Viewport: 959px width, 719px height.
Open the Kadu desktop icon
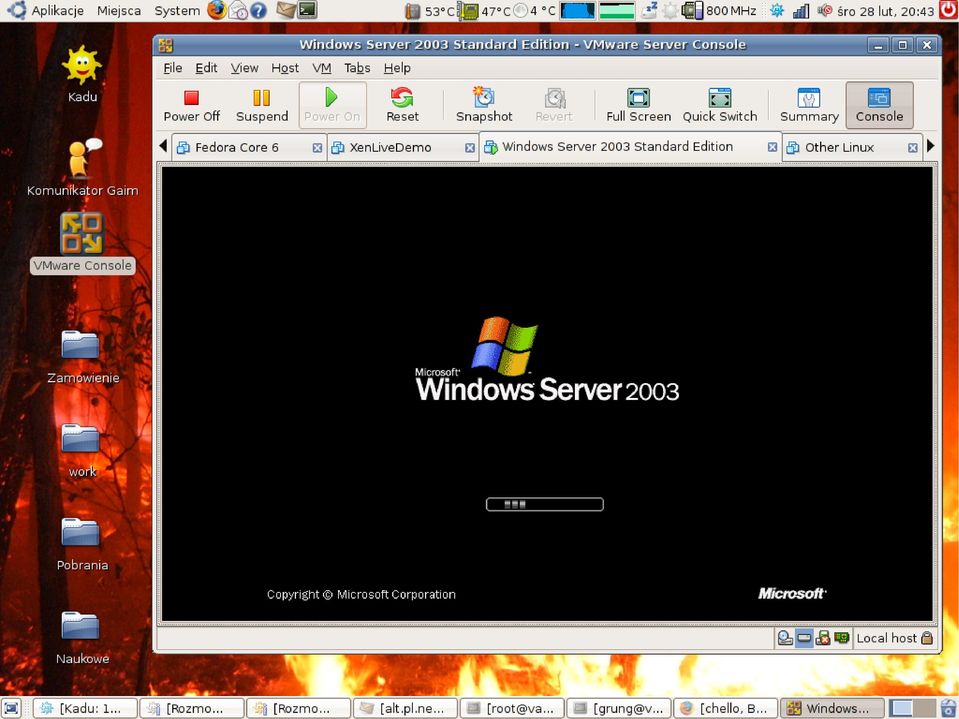(82, 75)
